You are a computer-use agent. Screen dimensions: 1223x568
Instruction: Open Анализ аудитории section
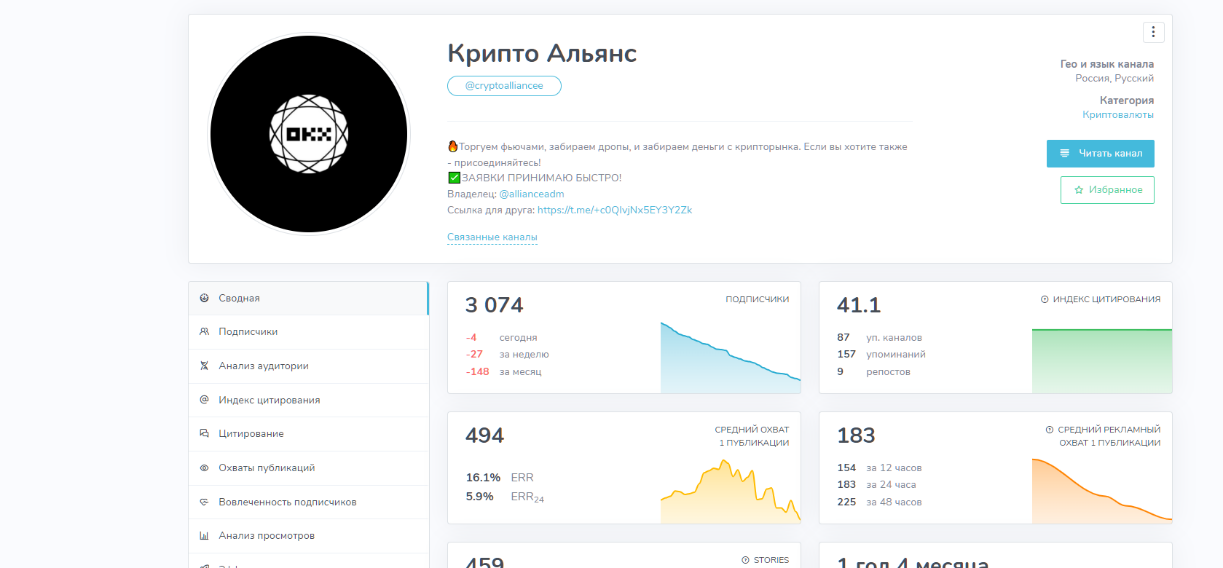point(308,366)
